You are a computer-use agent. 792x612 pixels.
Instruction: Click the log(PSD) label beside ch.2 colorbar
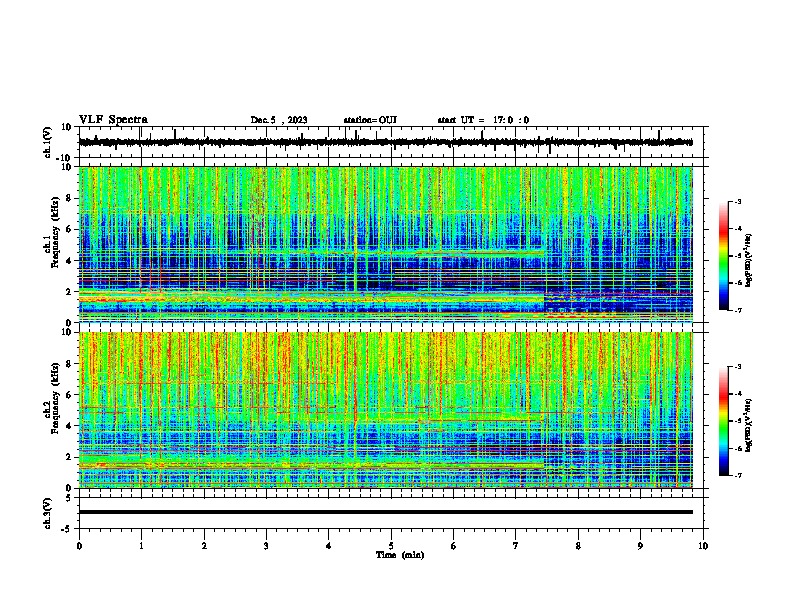tap(748, 425)
